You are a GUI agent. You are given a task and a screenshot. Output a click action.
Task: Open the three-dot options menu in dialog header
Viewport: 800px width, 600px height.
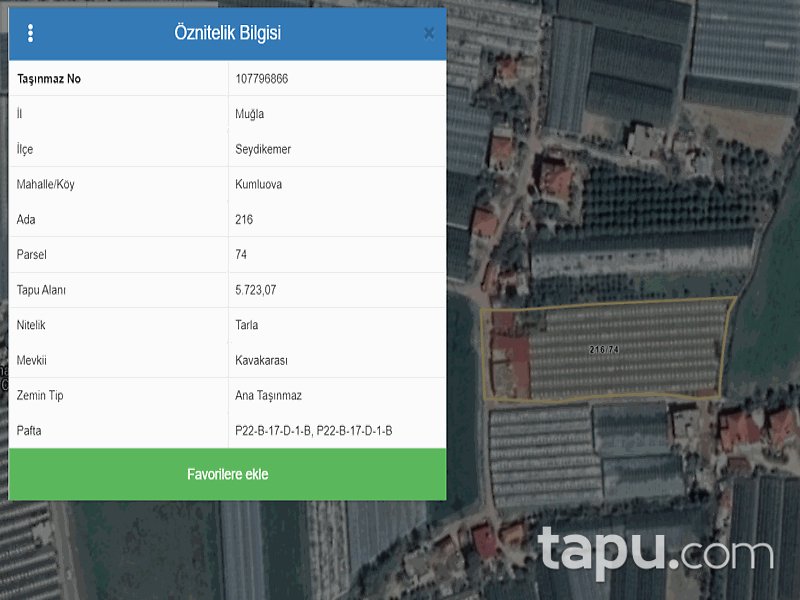coord(31,33)
